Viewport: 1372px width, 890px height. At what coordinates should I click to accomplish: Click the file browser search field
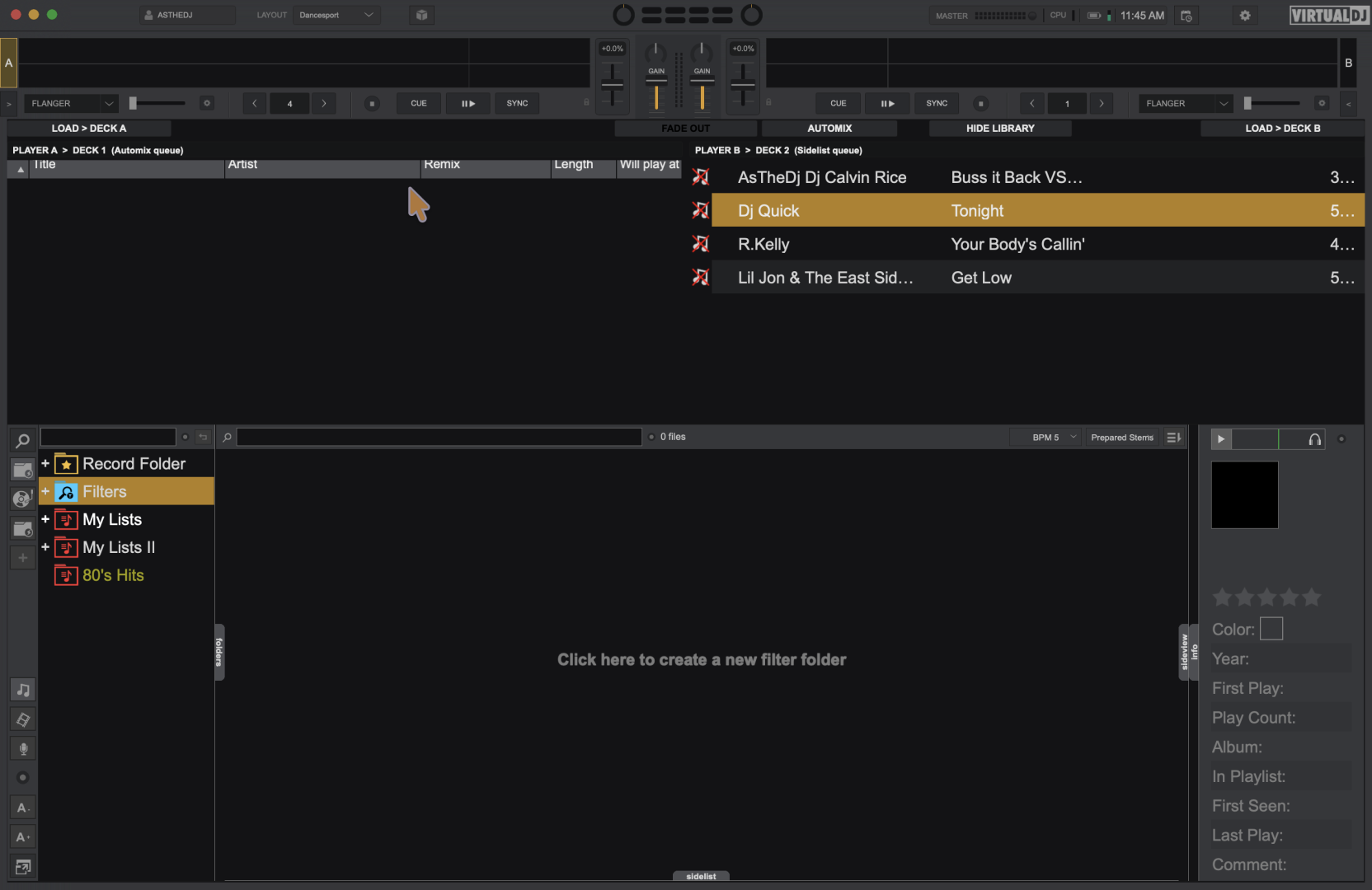[x=439, y=438]
